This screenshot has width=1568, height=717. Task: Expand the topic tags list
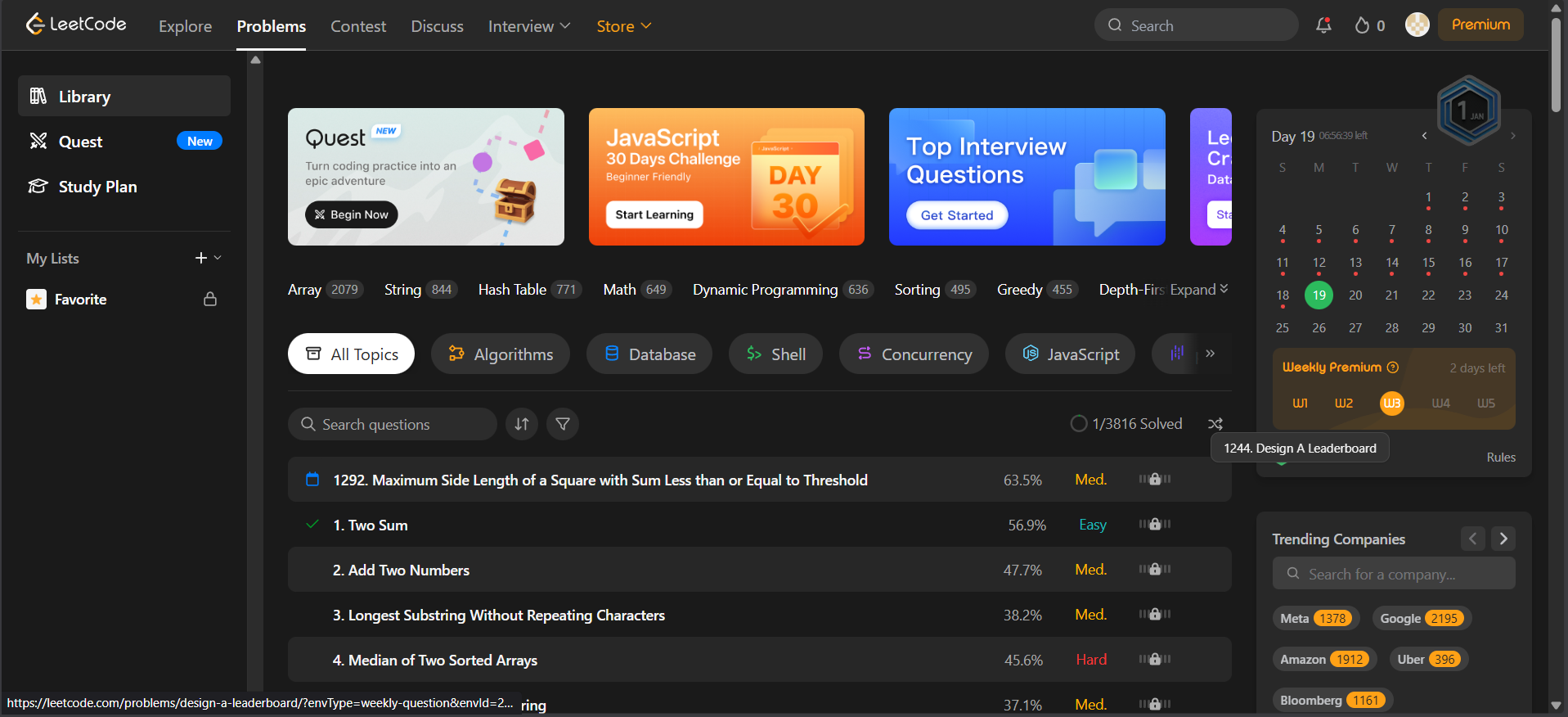point(1199,290)
